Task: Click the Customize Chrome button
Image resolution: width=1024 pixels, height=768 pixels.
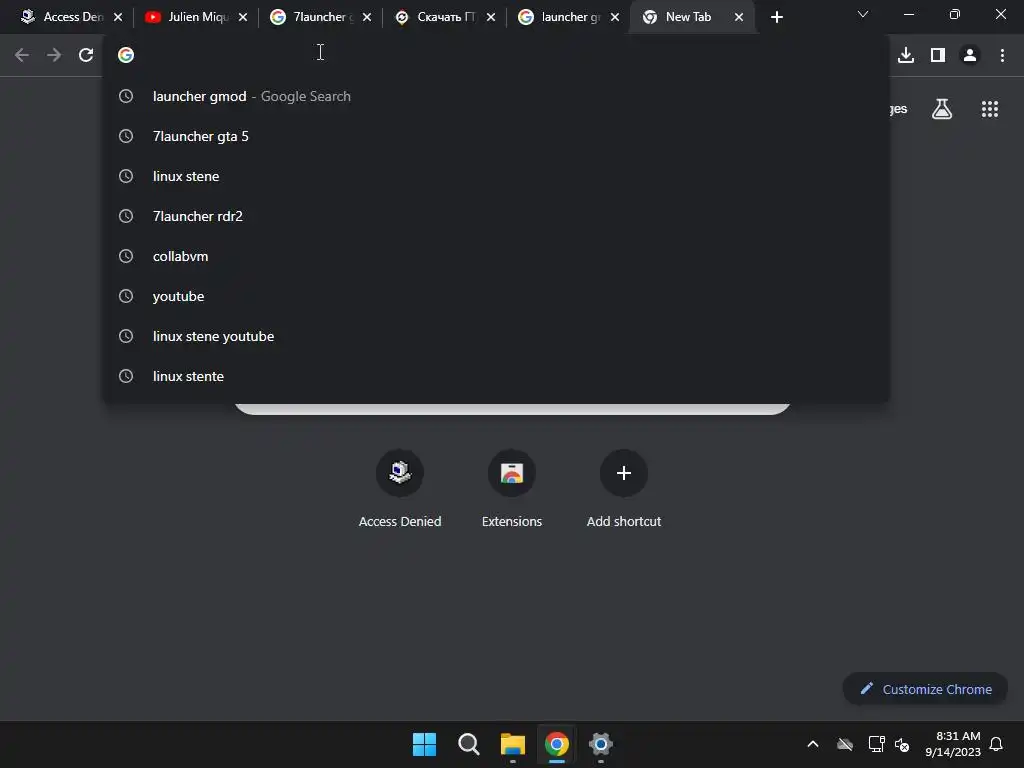Action: 925,689
